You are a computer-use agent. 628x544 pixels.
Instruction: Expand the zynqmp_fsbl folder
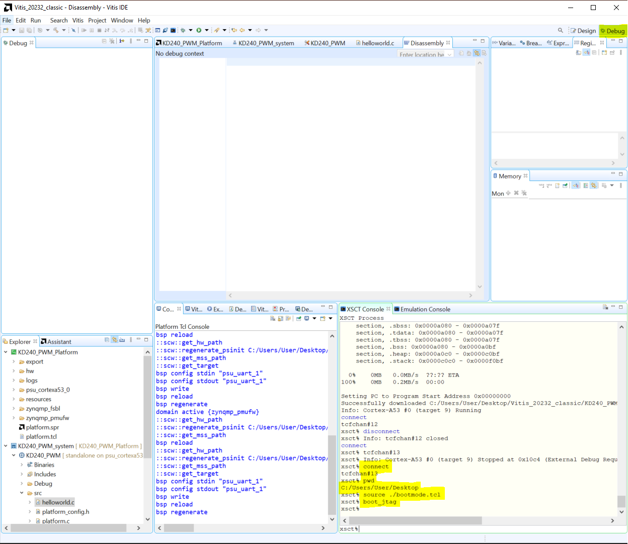(x=14, y=408)
